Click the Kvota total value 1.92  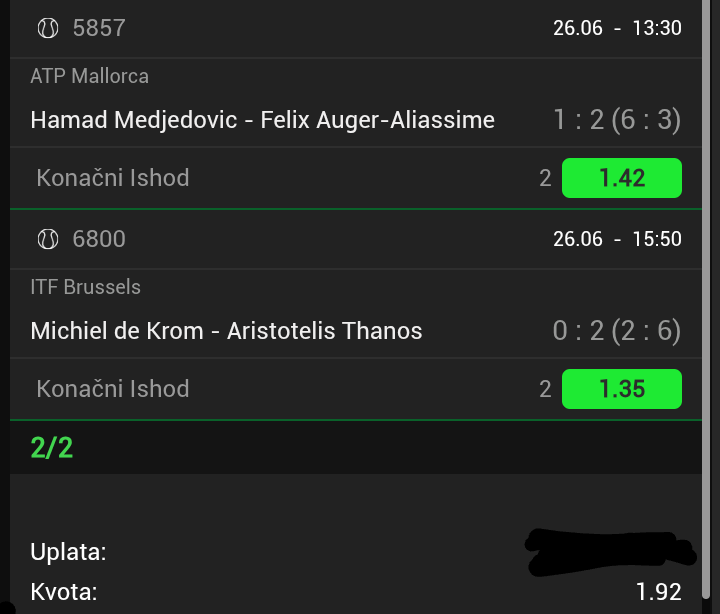coord(658,592)
